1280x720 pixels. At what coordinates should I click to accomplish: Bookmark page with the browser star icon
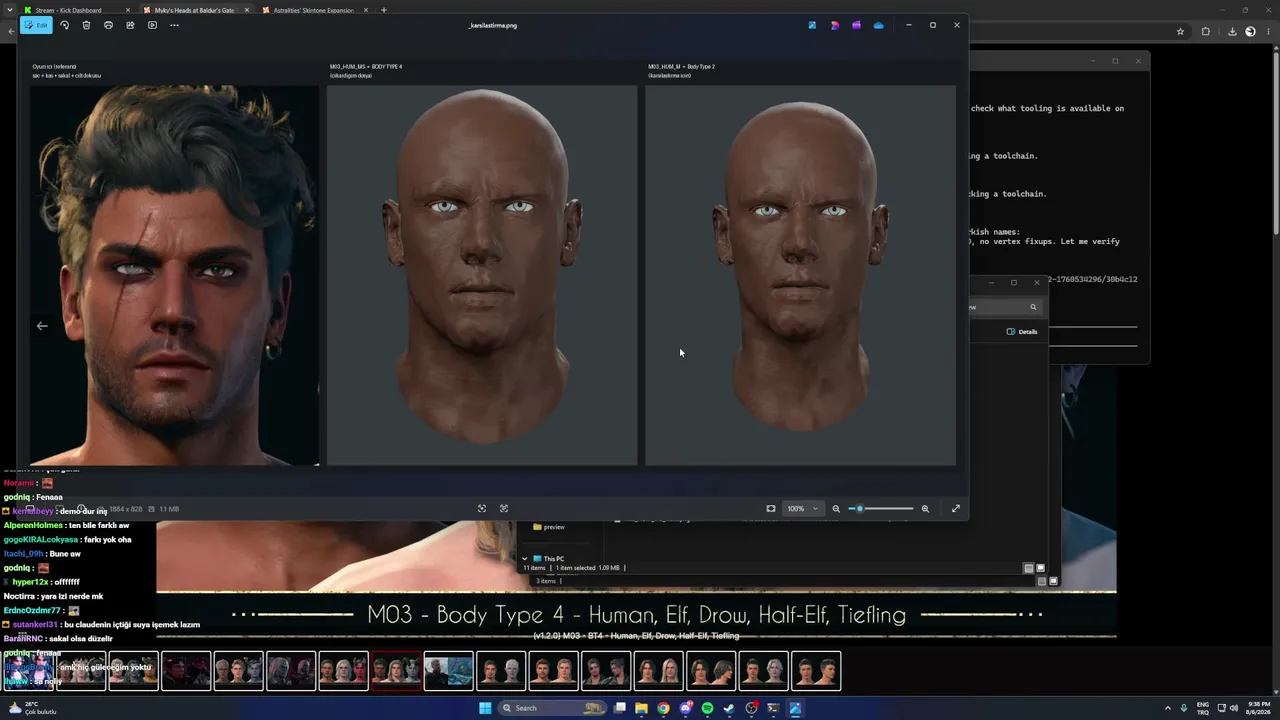pyautogui.click(x=1180, y=32)
